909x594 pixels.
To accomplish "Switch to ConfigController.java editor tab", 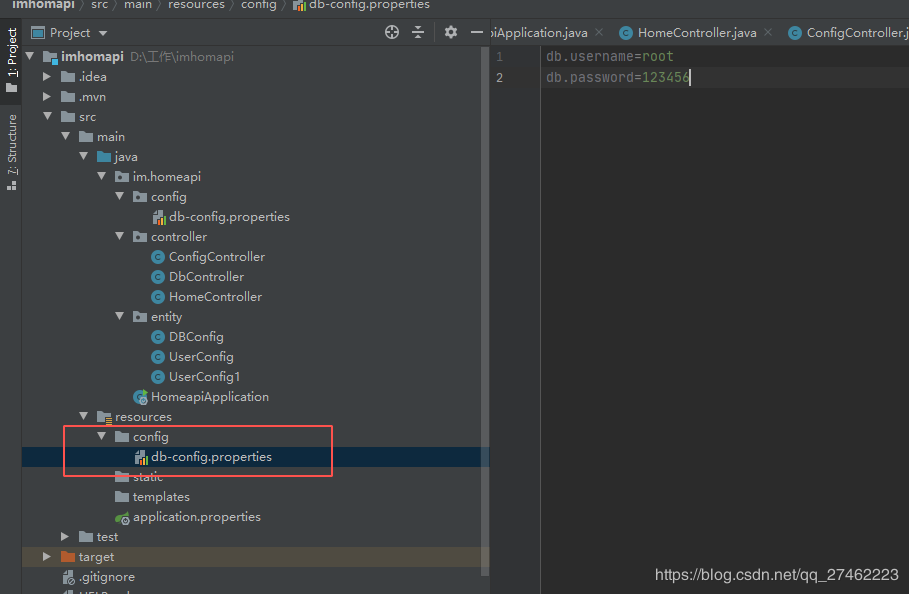I will click(x=856, y=33).
